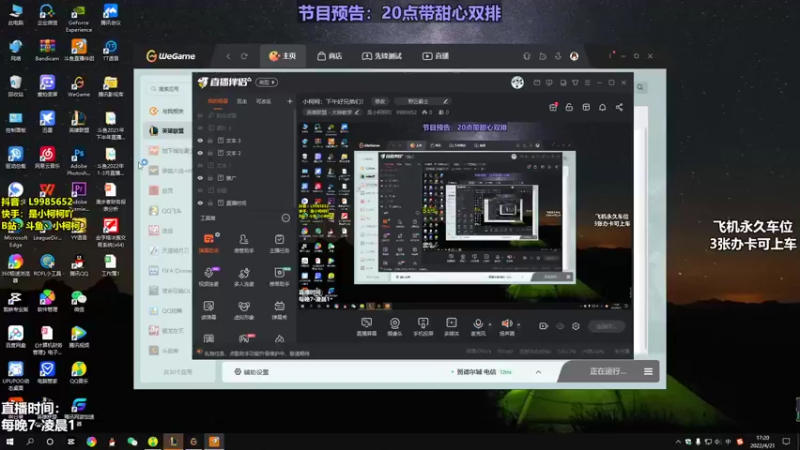Add 多媒体 media source
Image resolution: width=800 pixels, height=450 pixels.
[452, 327]
